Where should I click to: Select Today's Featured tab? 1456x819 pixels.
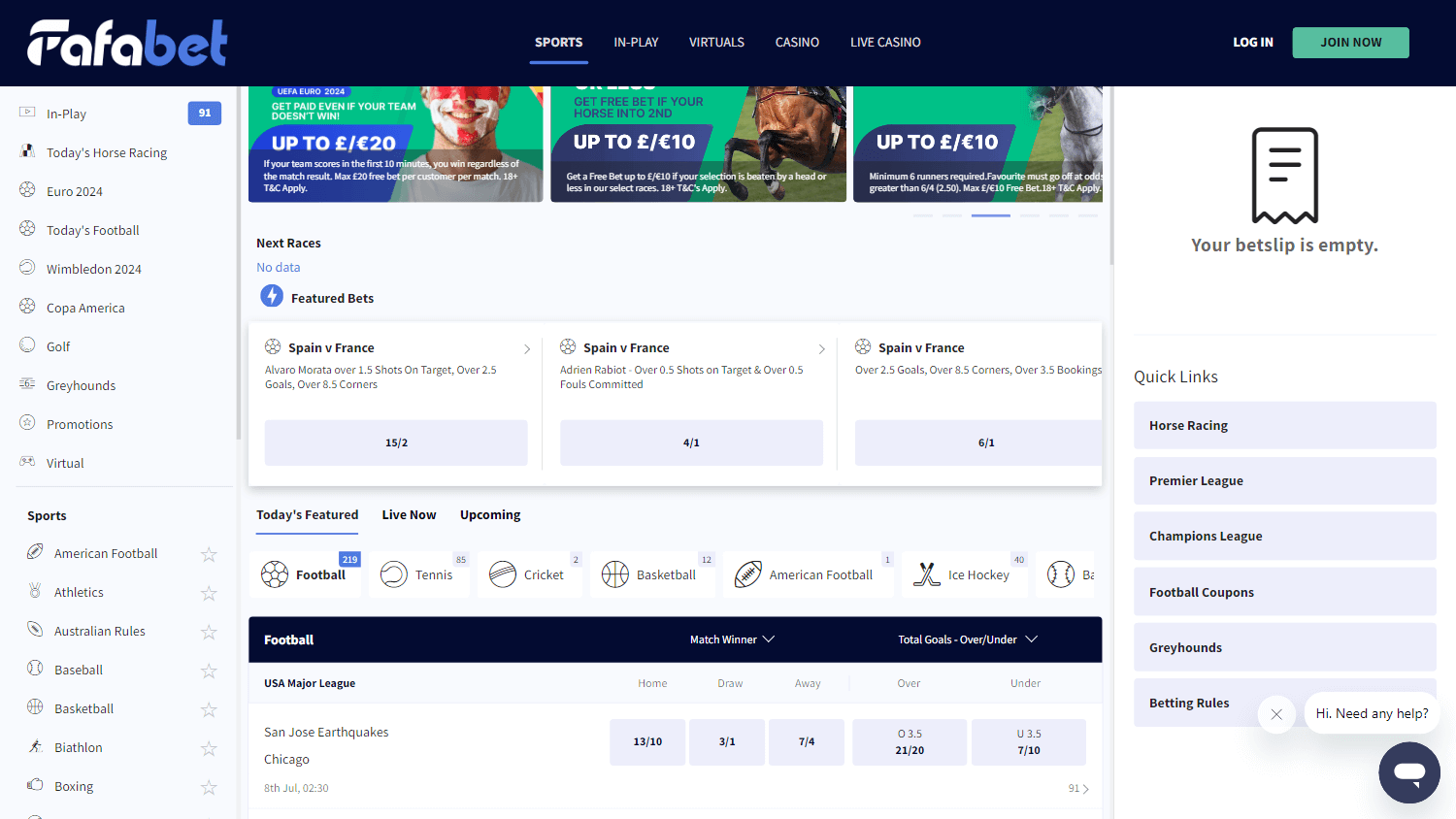point(307,515)
